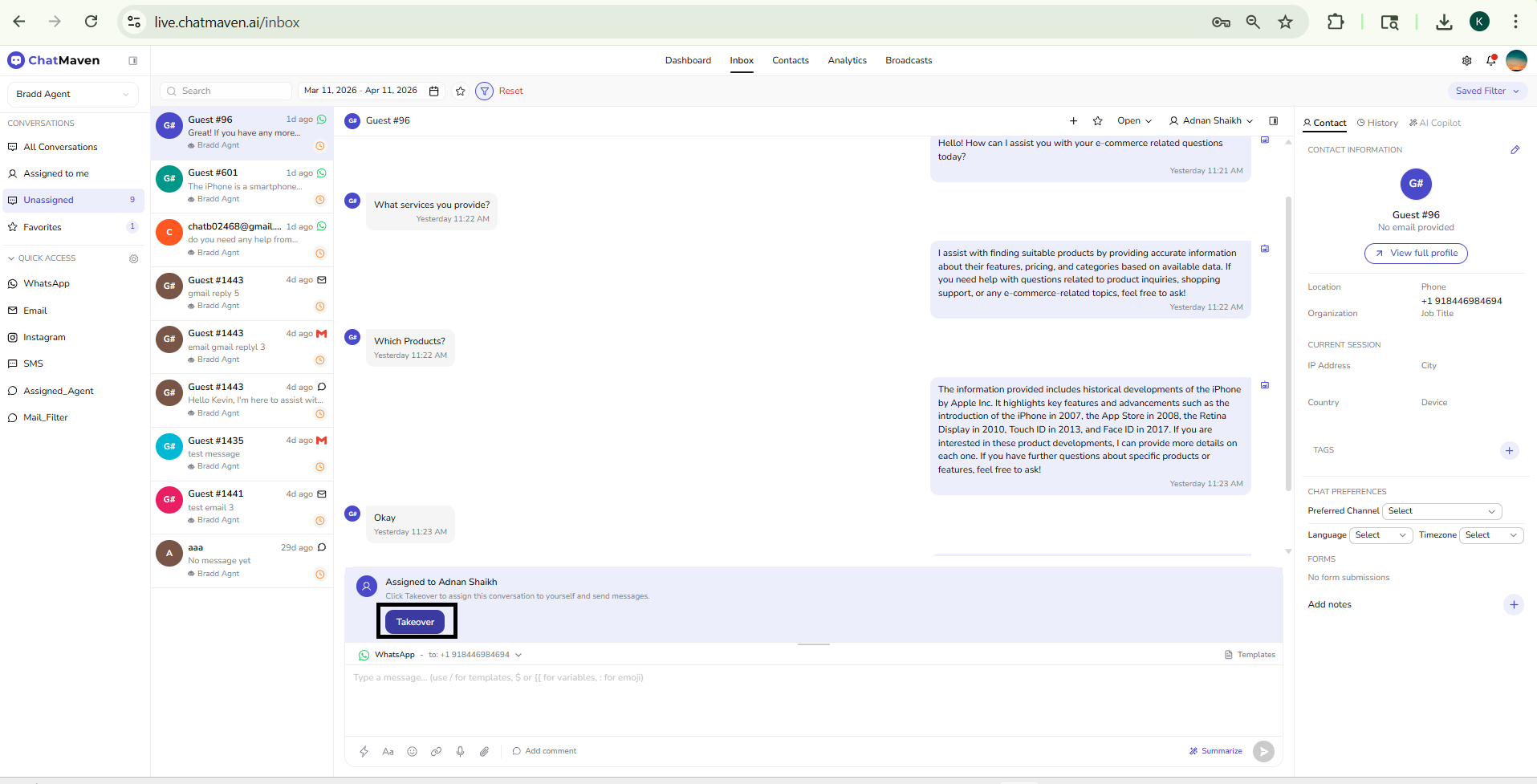Switch to the Contacts tab
This screenshot has width=1537, height=784.
(x=790, y=60)
